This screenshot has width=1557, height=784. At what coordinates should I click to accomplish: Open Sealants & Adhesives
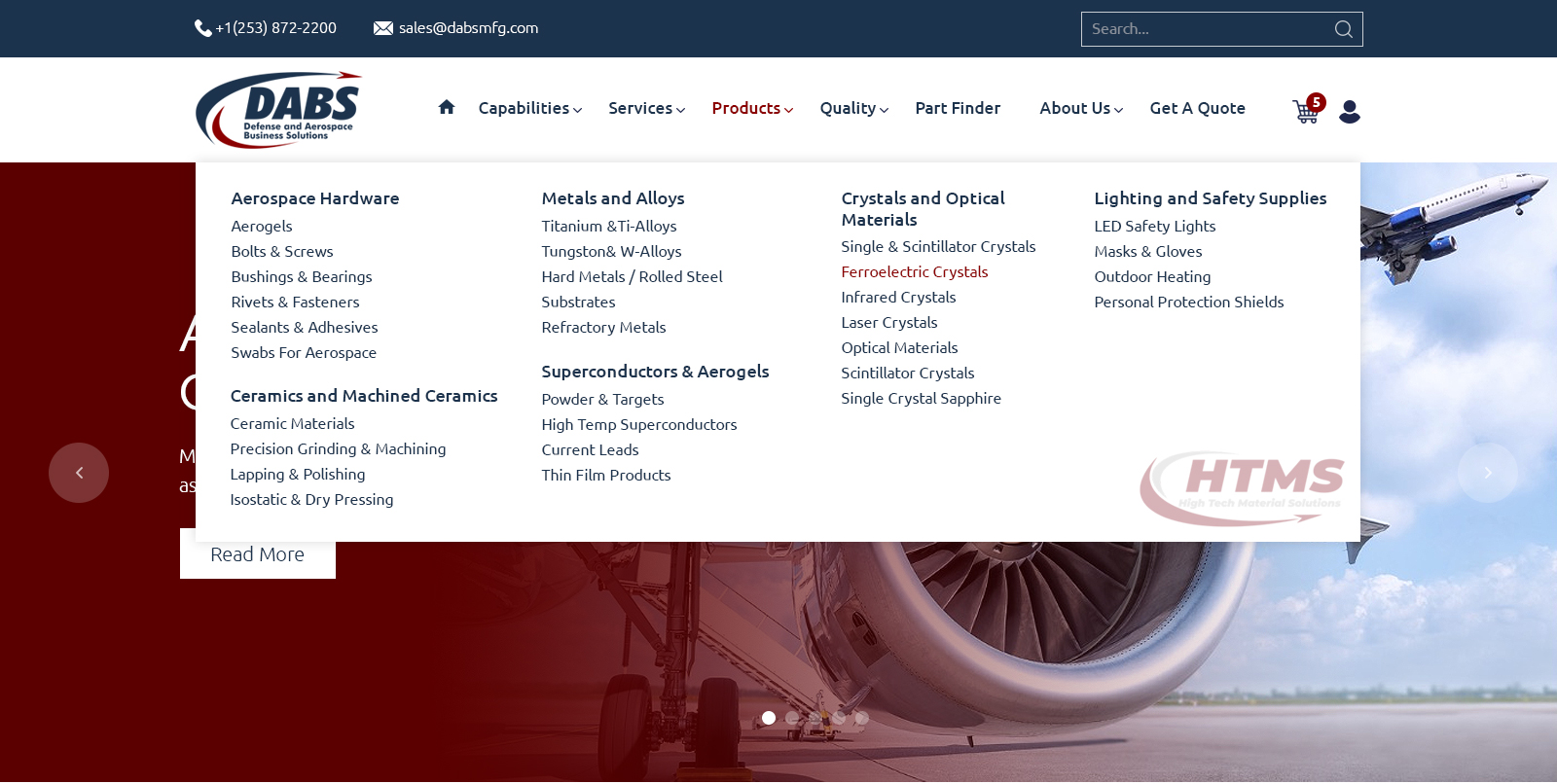pyautogui.click(x=305, y=327)
